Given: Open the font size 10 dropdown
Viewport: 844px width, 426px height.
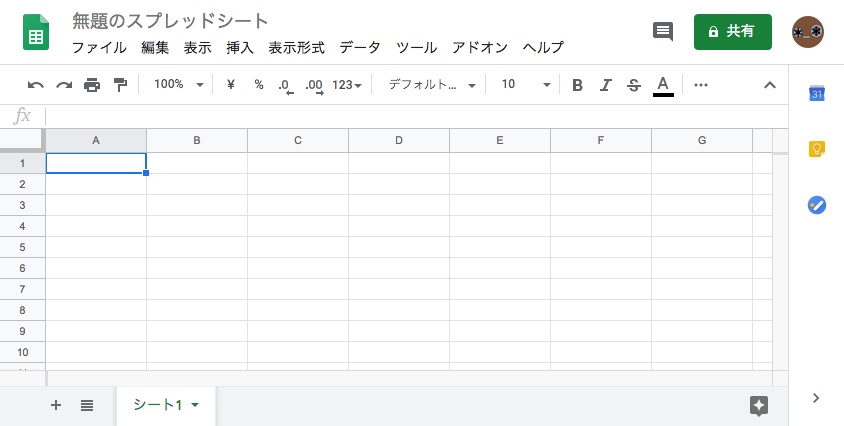Looking at the screenshot, I should (x=525, y=85).
